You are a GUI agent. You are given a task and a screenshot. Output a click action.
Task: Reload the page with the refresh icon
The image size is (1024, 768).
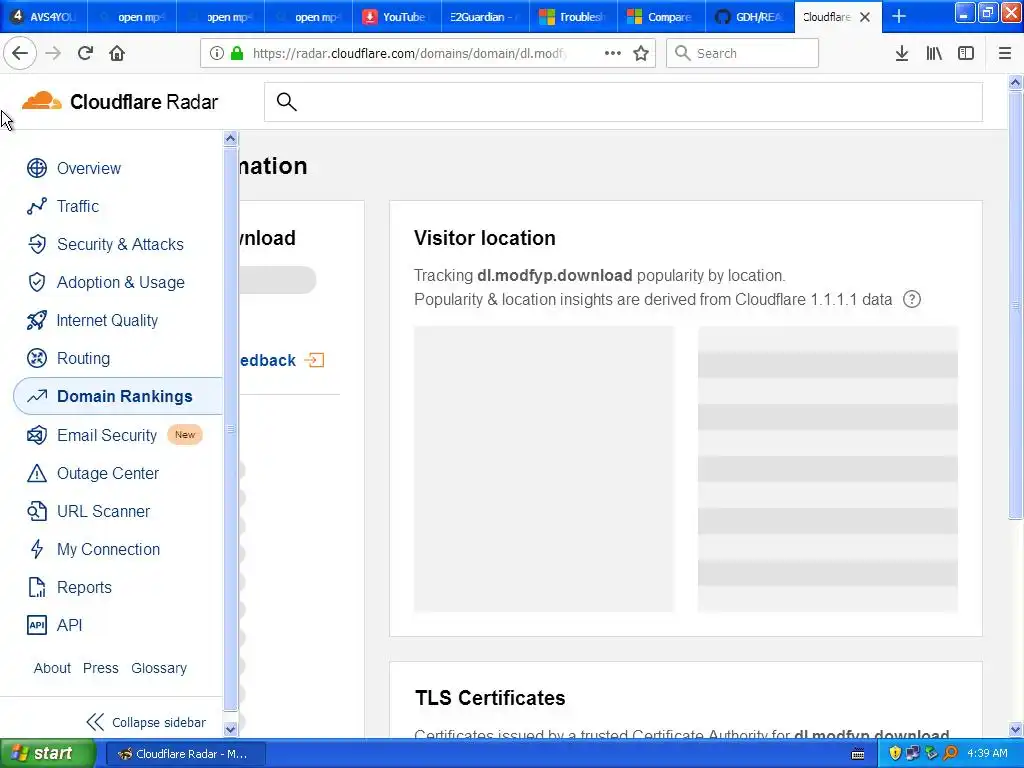click(85, 53)
